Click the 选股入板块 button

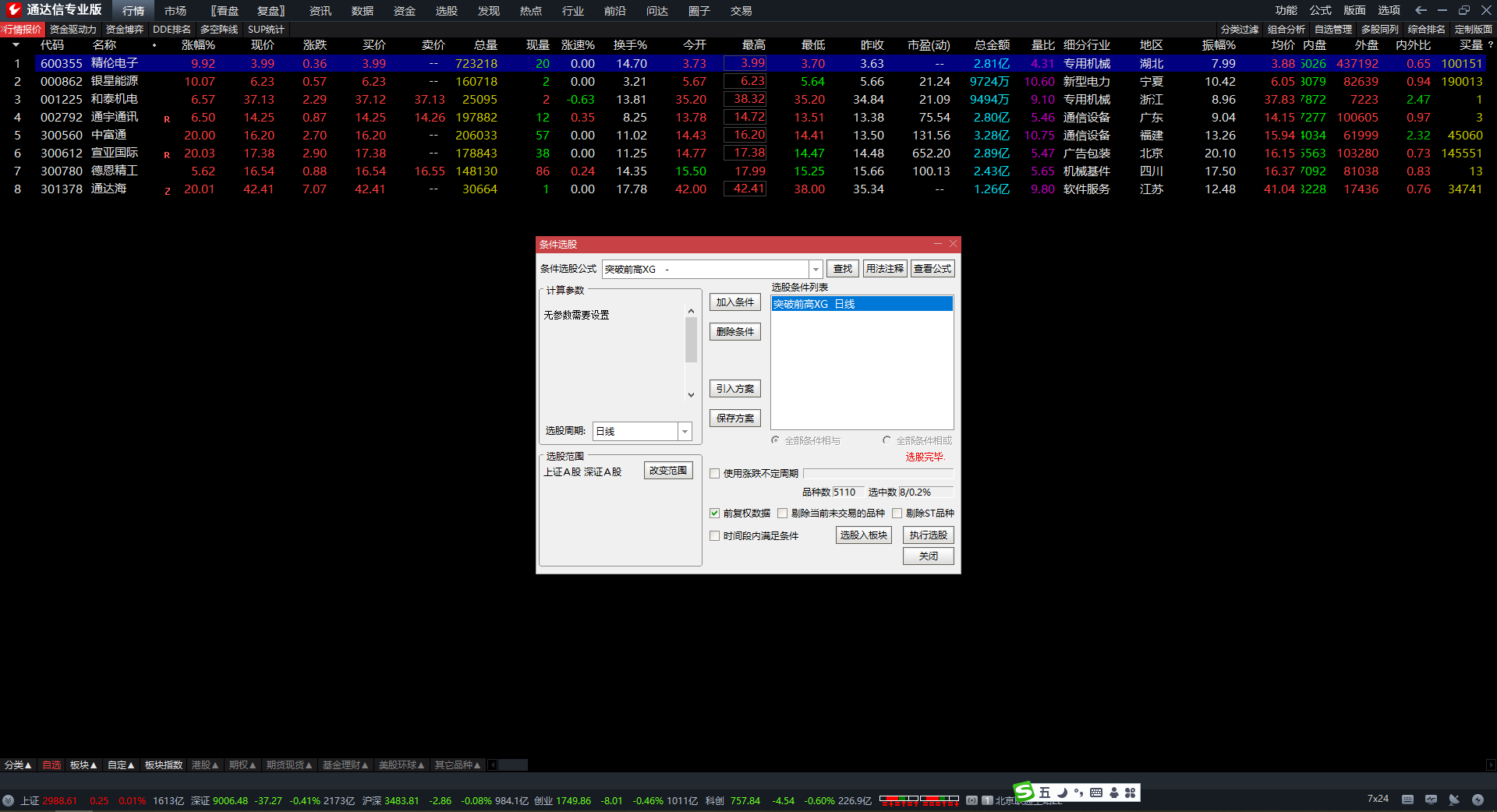863,535
